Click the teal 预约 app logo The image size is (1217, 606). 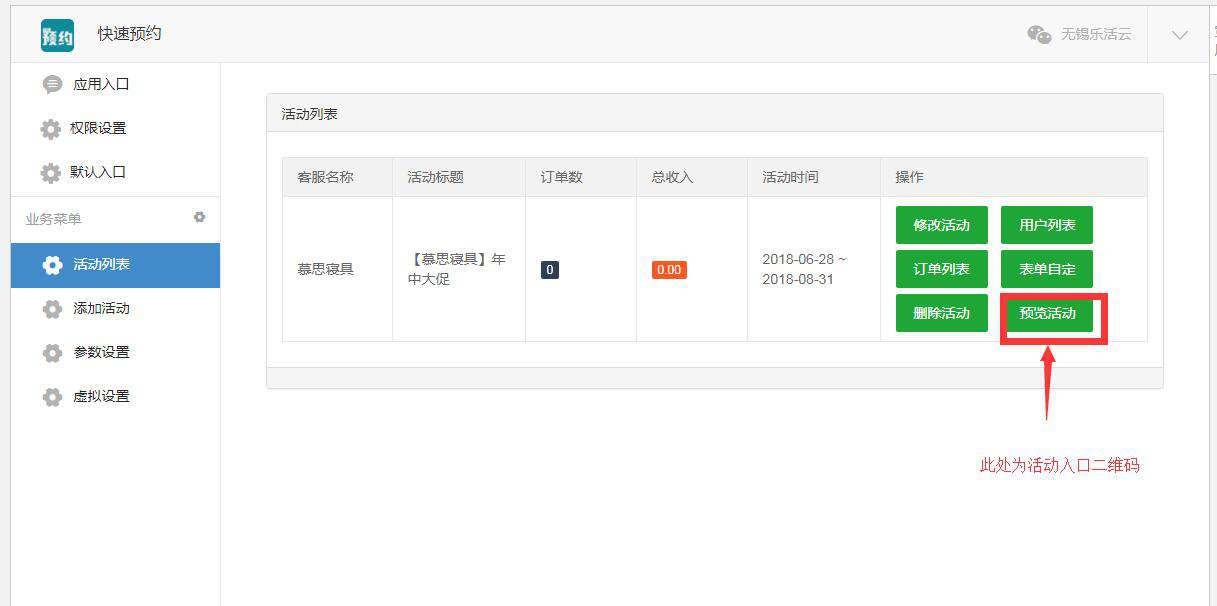pyautogui.click(x=55, y=34)
